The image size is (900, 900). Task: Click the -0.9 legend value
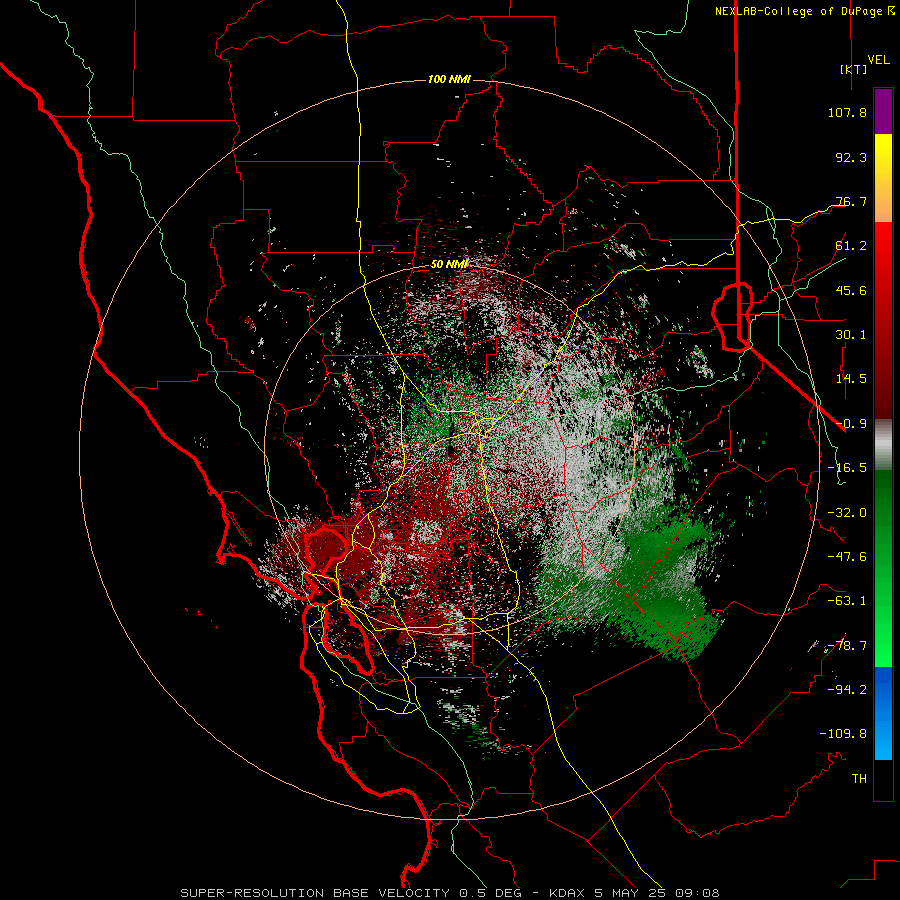pyautogui.click(x=851, y=424)
